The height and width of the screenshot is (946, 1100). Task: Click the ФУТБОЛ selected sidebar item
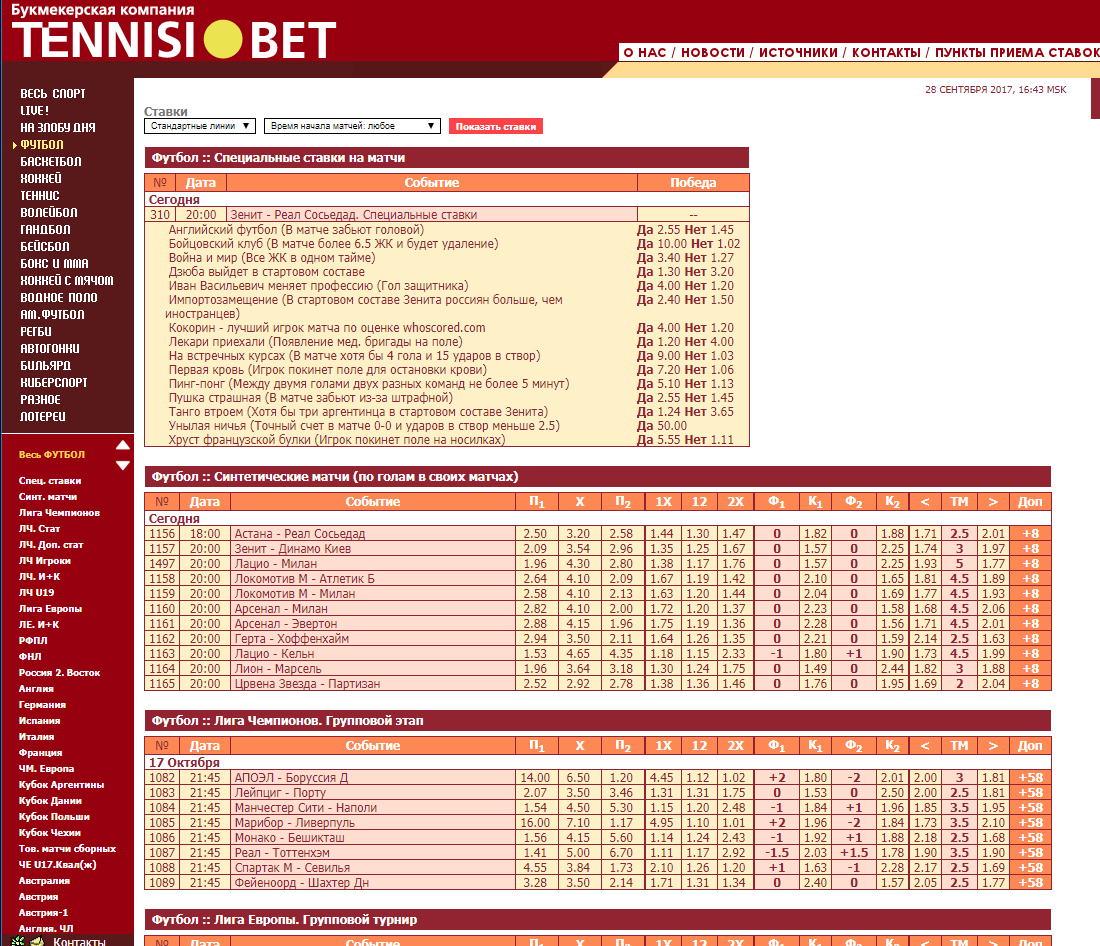coord(41,145)
